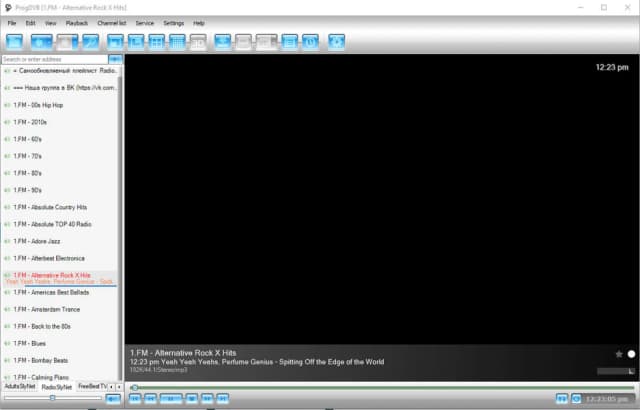Select the 1.FM - 80's channel
Image resolution: width=640 pixels, height=410 pixels.
60,173
